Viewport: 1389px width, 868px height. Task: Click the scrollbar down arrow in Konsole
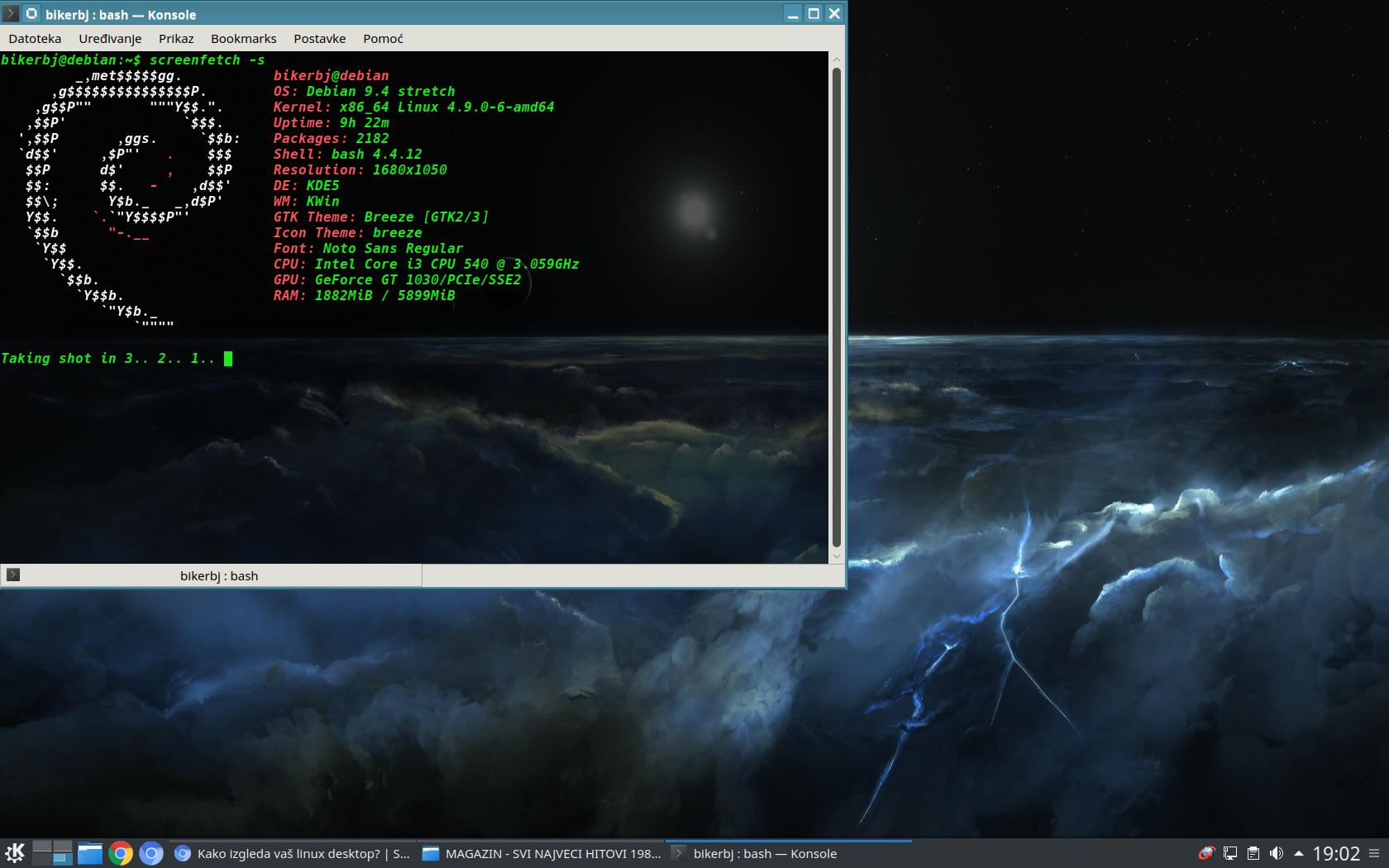[836, 556]
